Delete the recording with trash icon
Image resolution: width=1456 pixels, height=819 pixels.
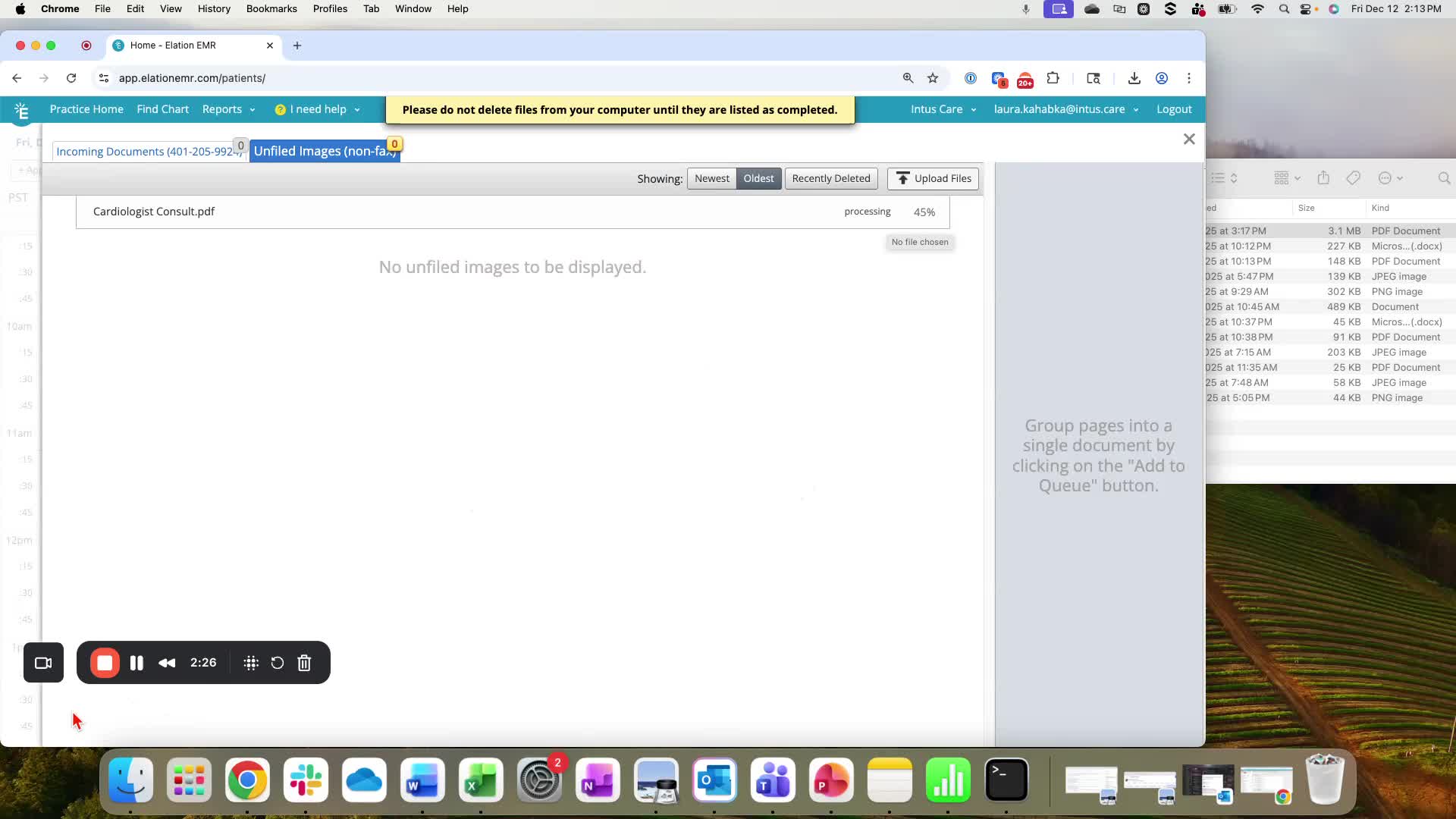pos(304,663)
